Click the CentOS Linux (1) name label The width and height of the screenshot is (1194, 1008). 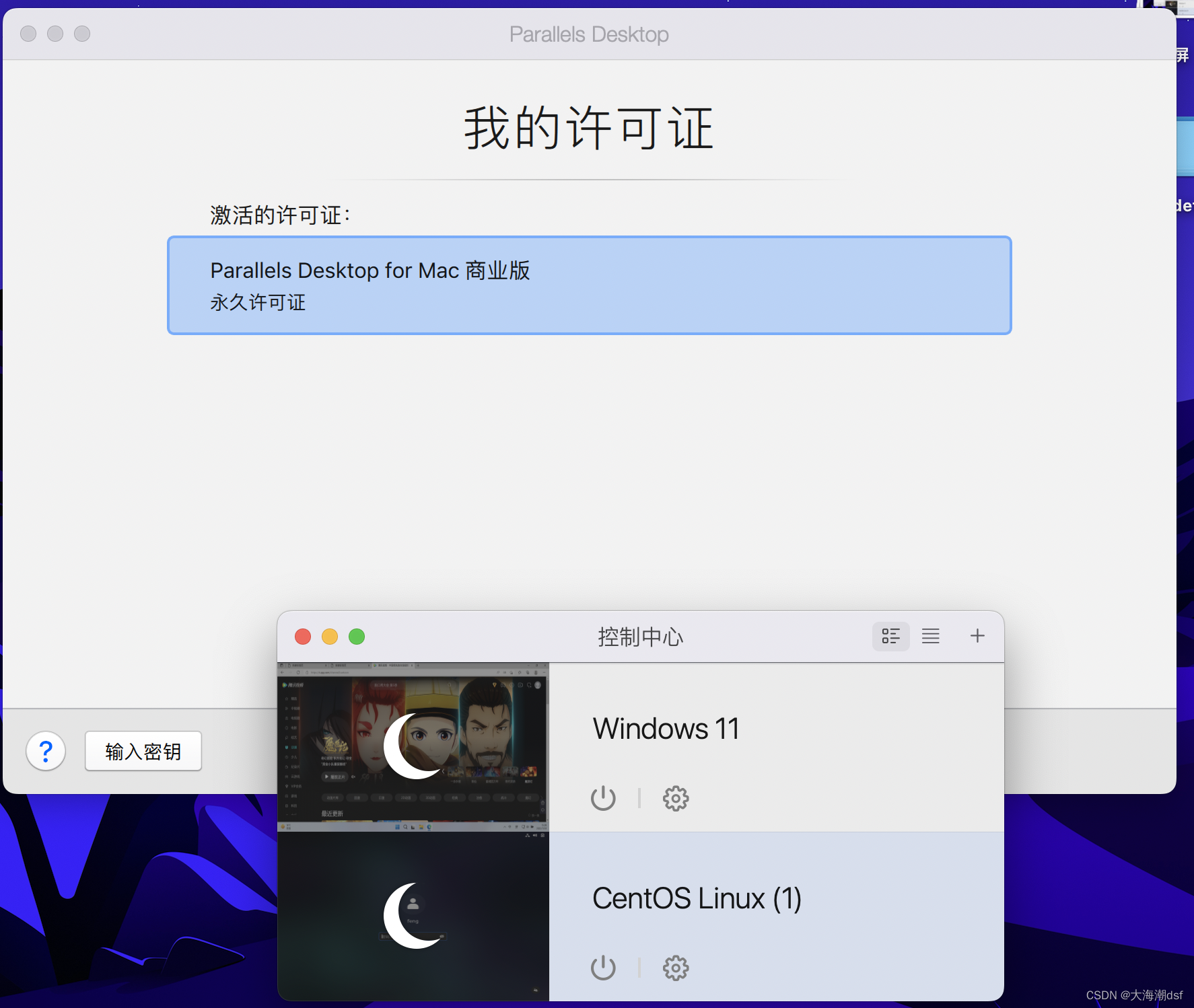coord(697,898)
